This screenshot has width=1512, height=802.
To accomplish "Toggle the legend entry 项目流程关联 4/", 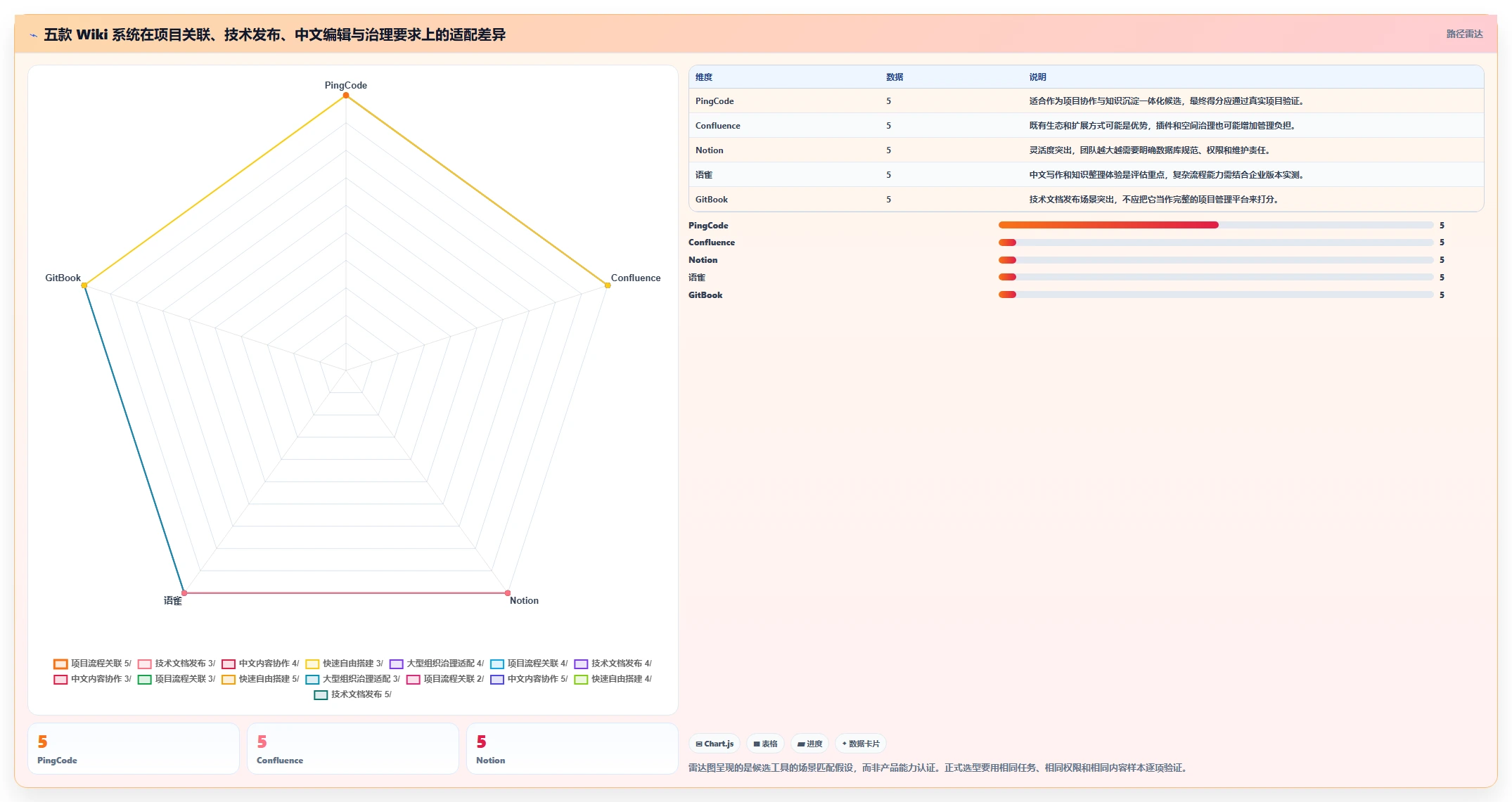I will tap(529, 664).
